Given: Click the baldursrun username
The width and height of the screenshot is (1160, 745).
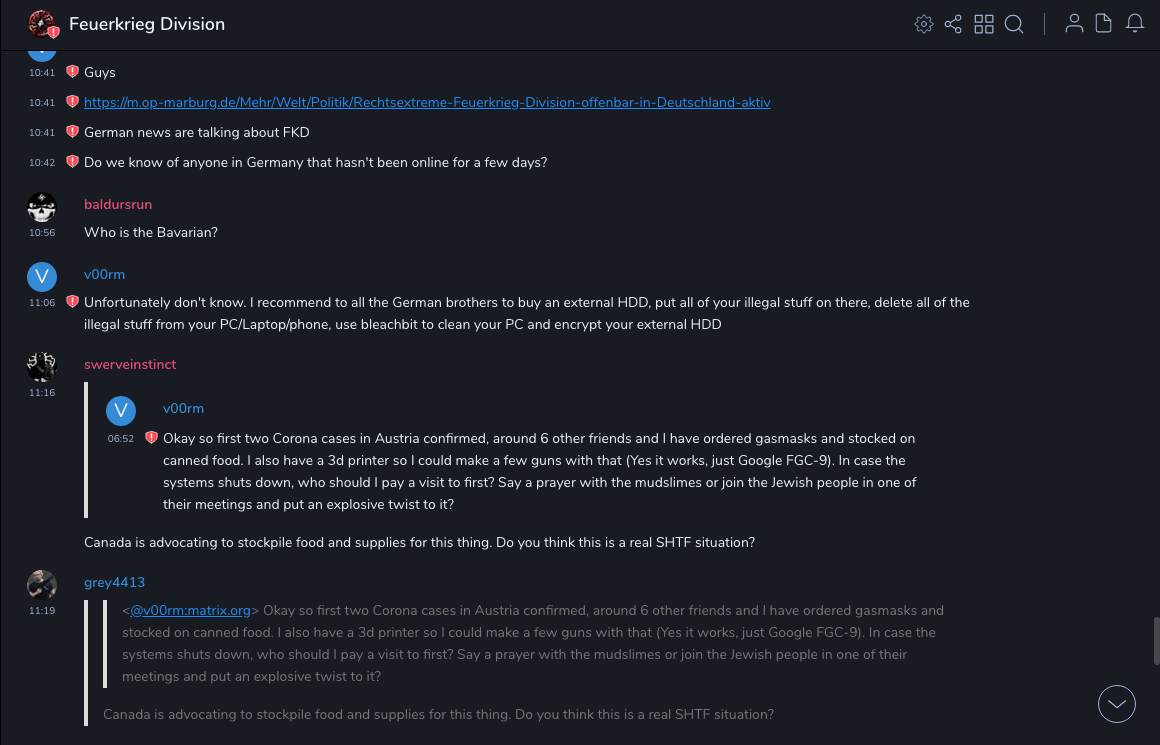Looking at the screenshot, I should (118, 204).
